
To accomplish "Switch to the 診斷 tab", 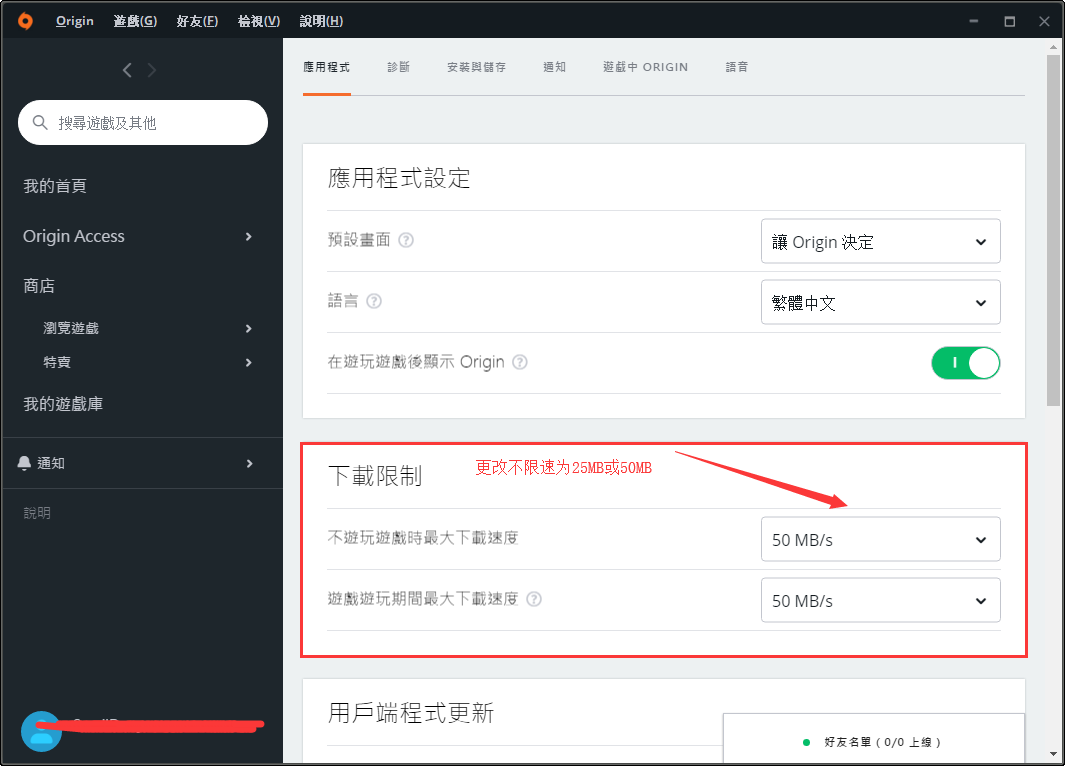I will pyautogui.click(x=399, y=67).
